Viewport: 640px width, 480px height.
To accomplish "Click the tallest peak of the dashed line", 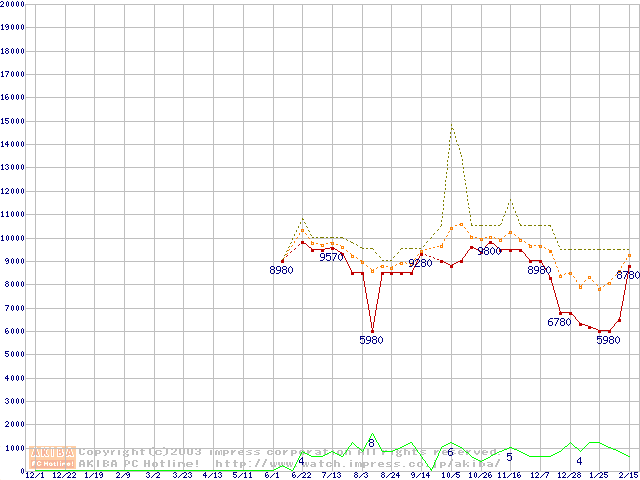I will point(451,126).
